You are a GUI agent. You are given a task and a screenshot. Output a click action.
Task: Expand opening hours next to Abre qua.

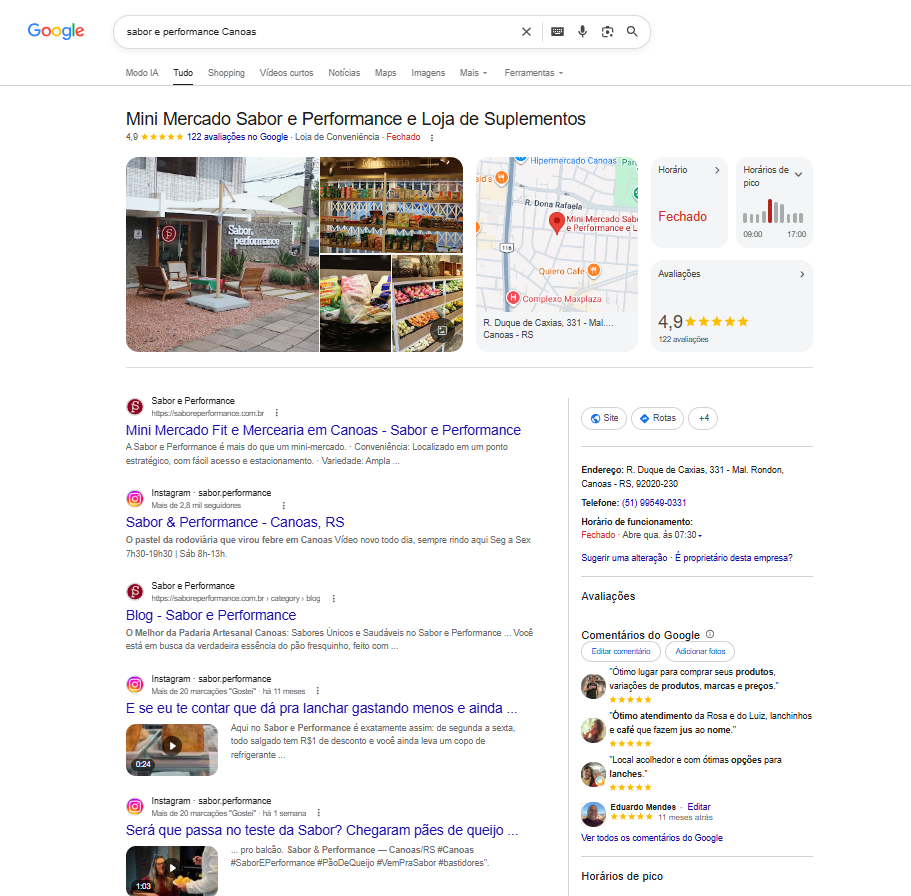pos(700,536)
